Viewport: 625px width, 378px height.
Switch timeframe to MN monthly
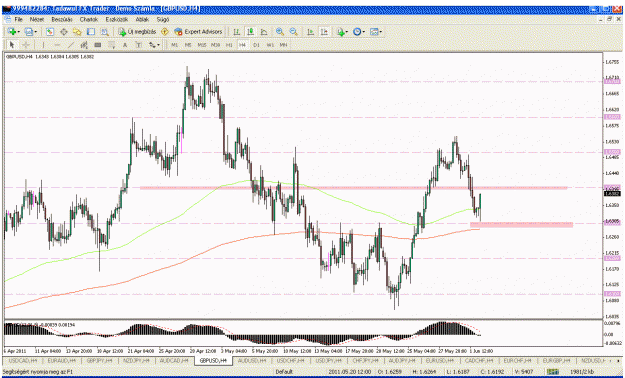283,45
